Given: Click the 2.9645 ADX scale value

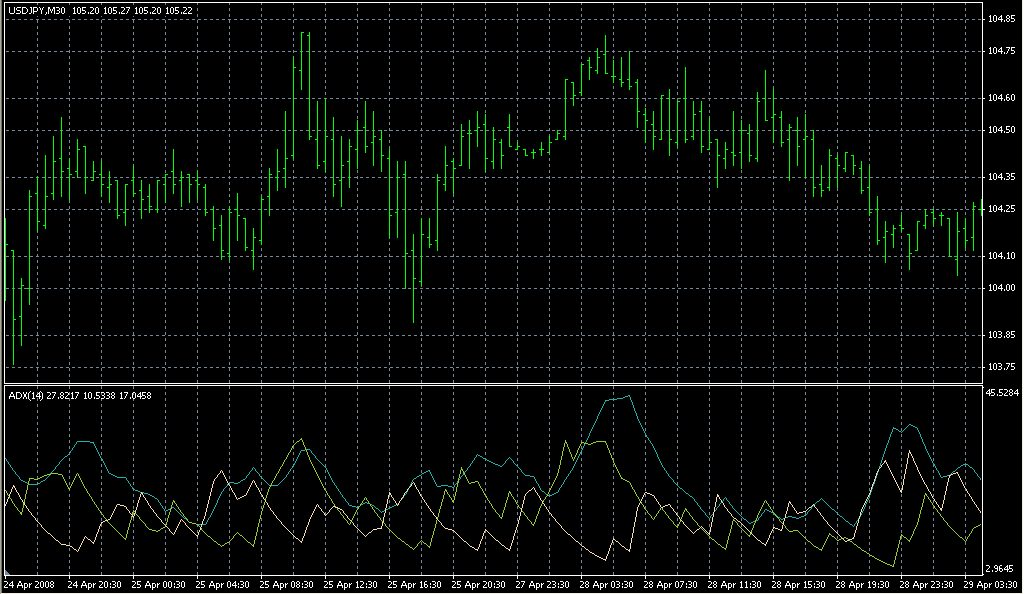Looking at the screenshot, I should click(x=1001, y=567).
